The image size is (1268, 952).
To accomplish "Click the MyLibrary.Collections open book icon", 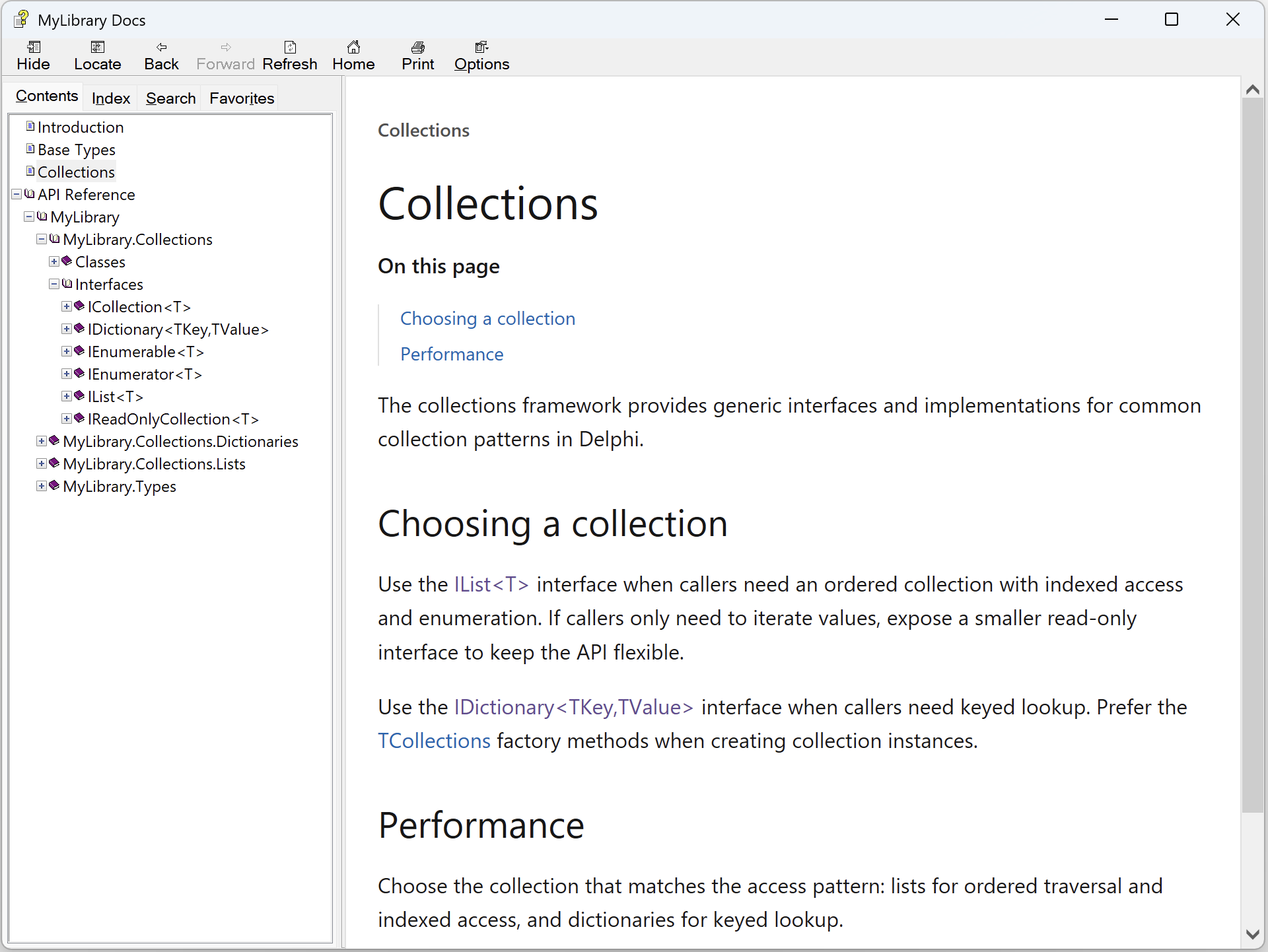I will (x=55, y=238).
